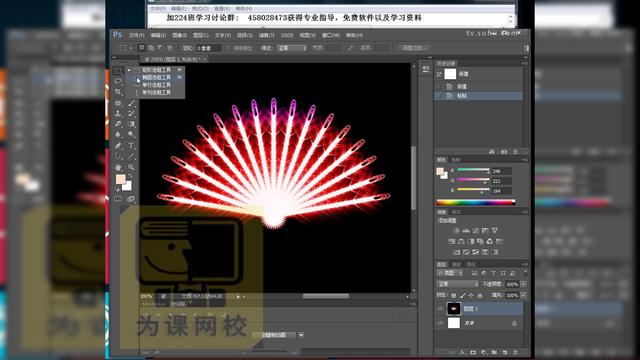640x360 pixels.
Task: Select the Hand tool
Action: pyautogui.click(x=118, y=167)
